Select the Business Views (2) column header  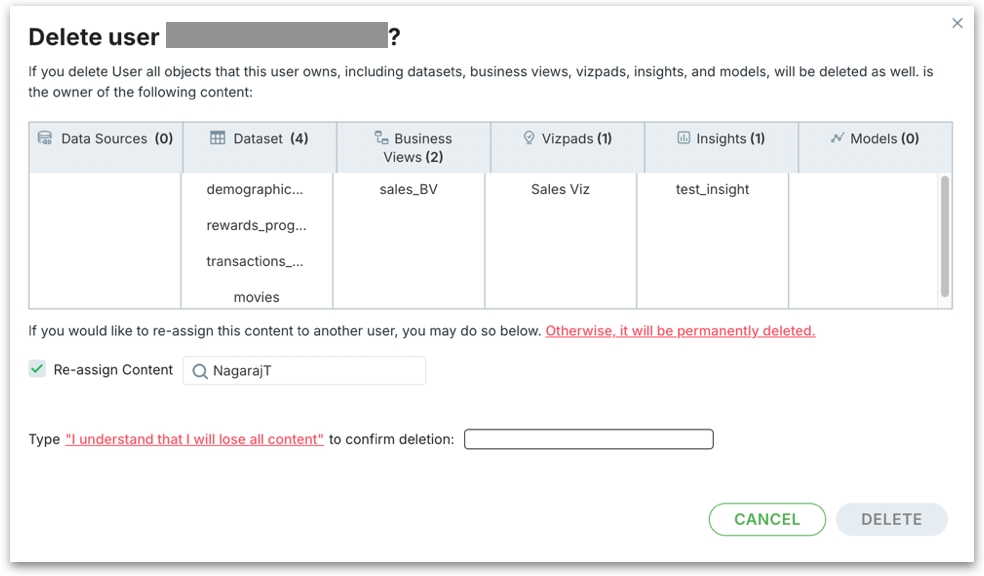pyautogui.click(x=413, y=147)
